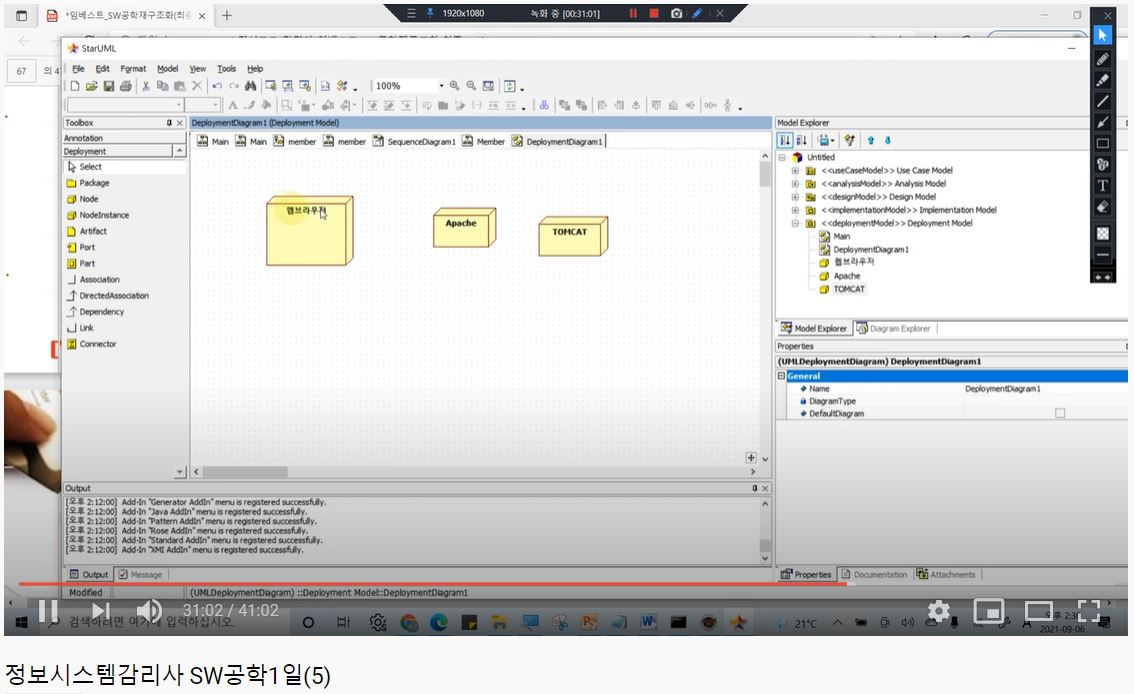Pick the pen tool in recorder drawing palette
Viewport: 1134px width, 694px height.
coord(1102,59)
